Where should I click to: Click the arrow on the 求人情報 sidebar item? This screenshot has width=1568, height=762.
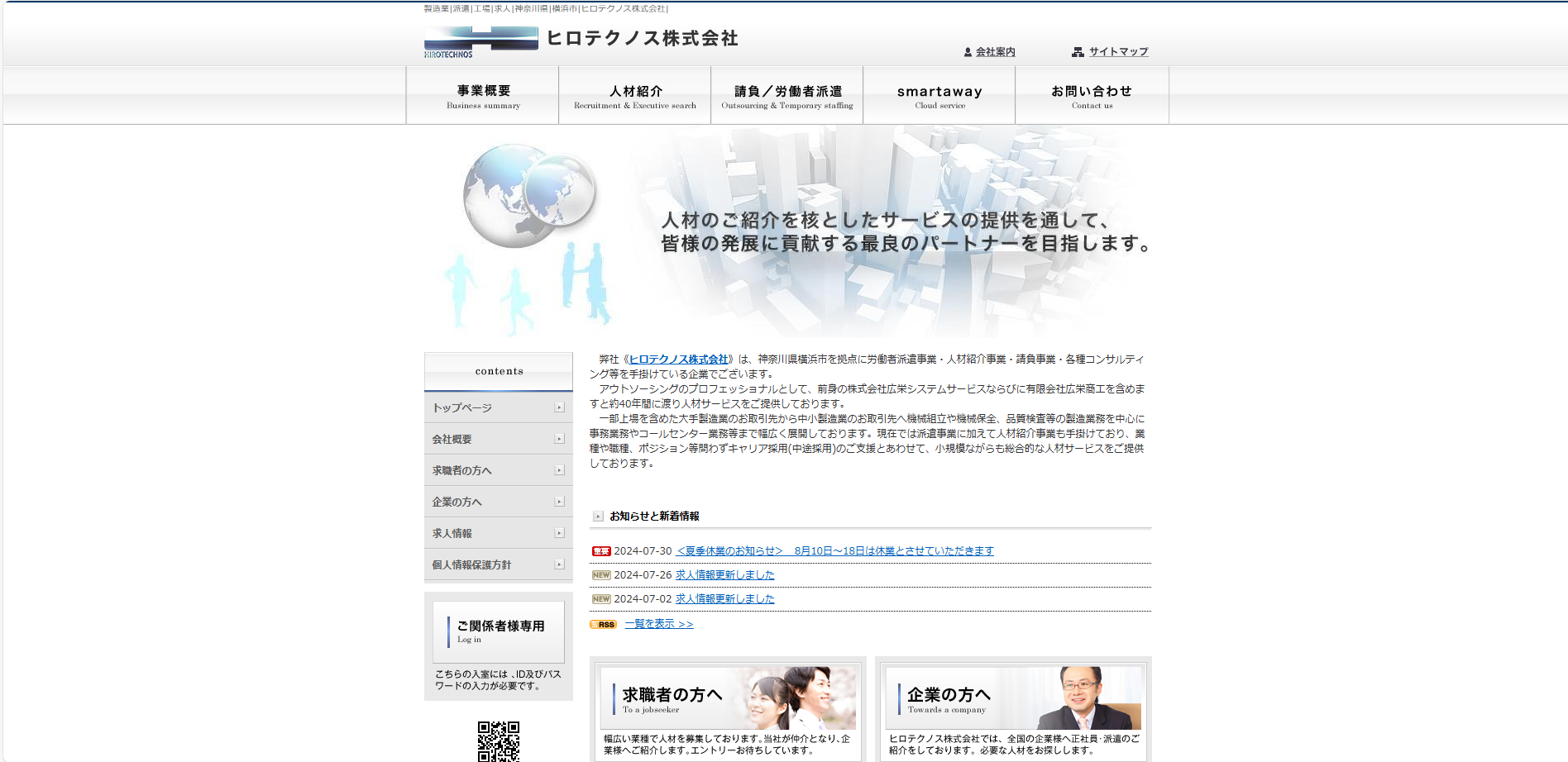point(559,533)
